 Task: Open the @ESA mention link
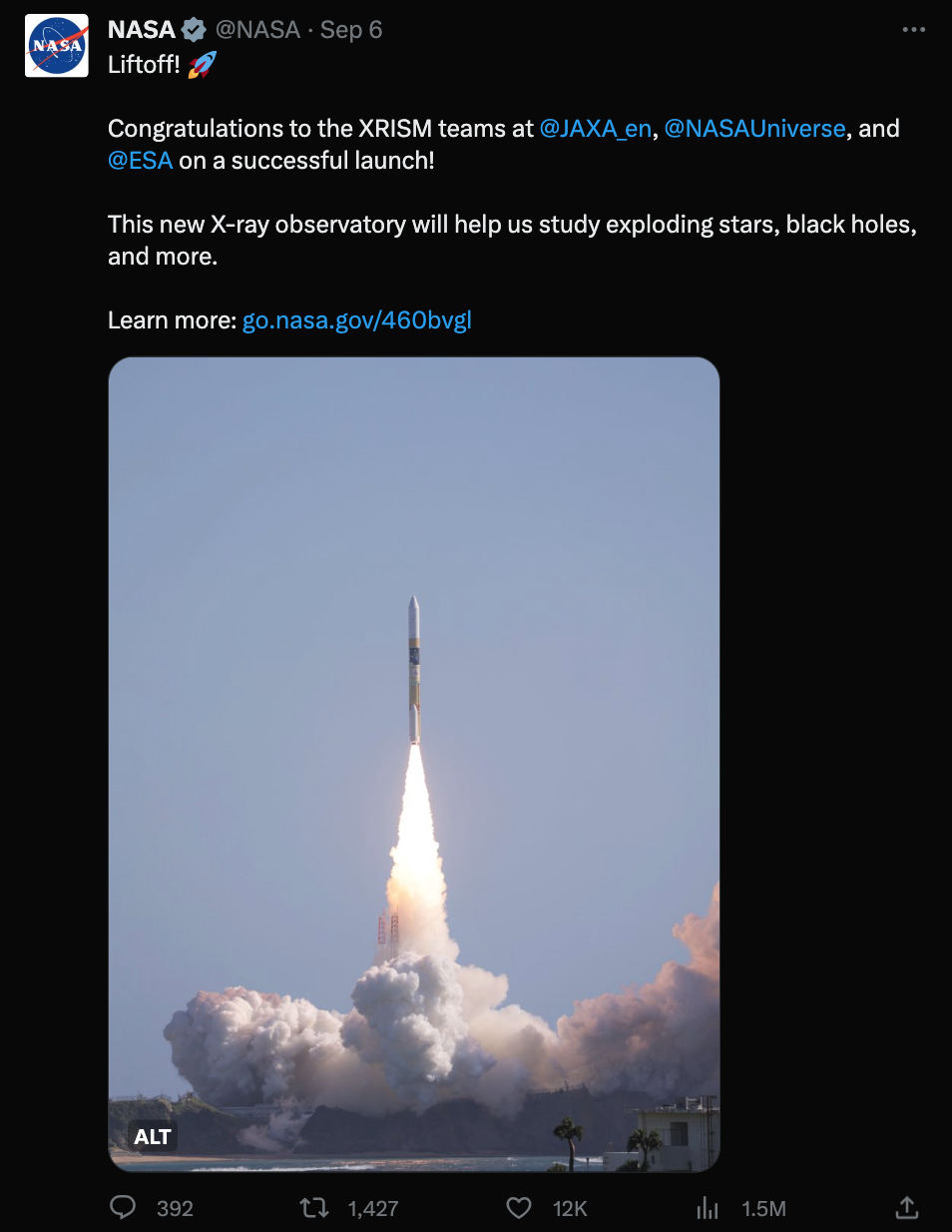point(141,161)
